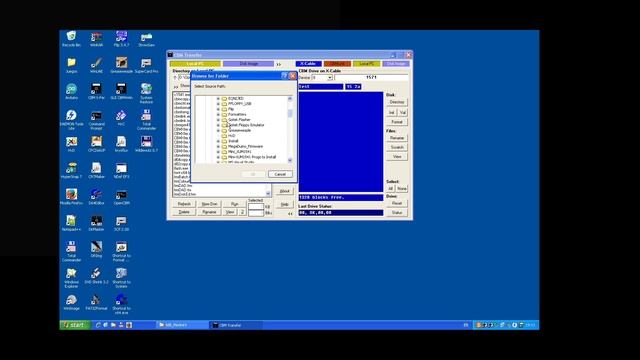Open the HxD desktop shortcut

tap(71, 144)
